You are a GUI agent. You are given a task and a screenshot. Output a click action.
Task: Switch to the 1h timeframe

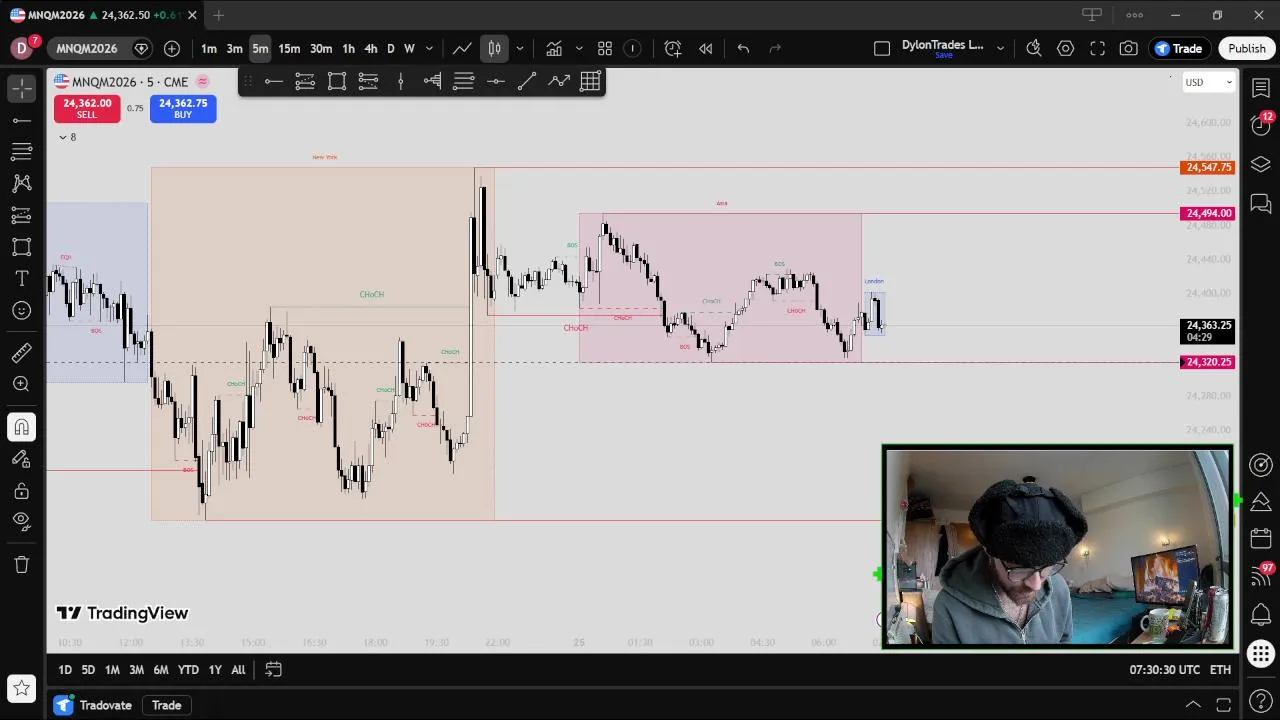click(x=348, y=48)
